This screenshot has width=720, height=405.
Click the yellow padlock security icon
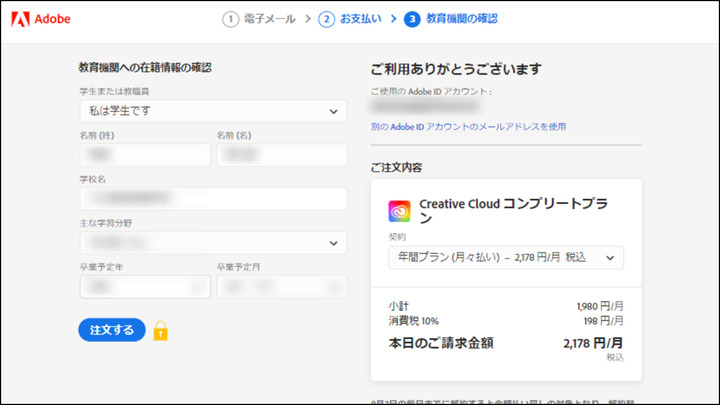[160, 331]
